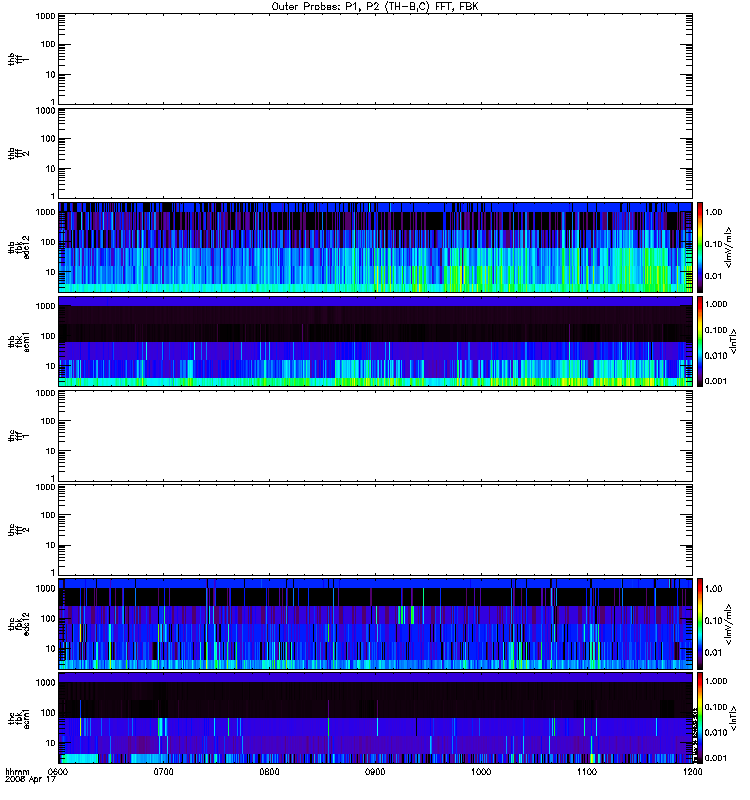
Task: Click the 0.100 tick on thb scm1 color bar
Action: click(716, 330)
